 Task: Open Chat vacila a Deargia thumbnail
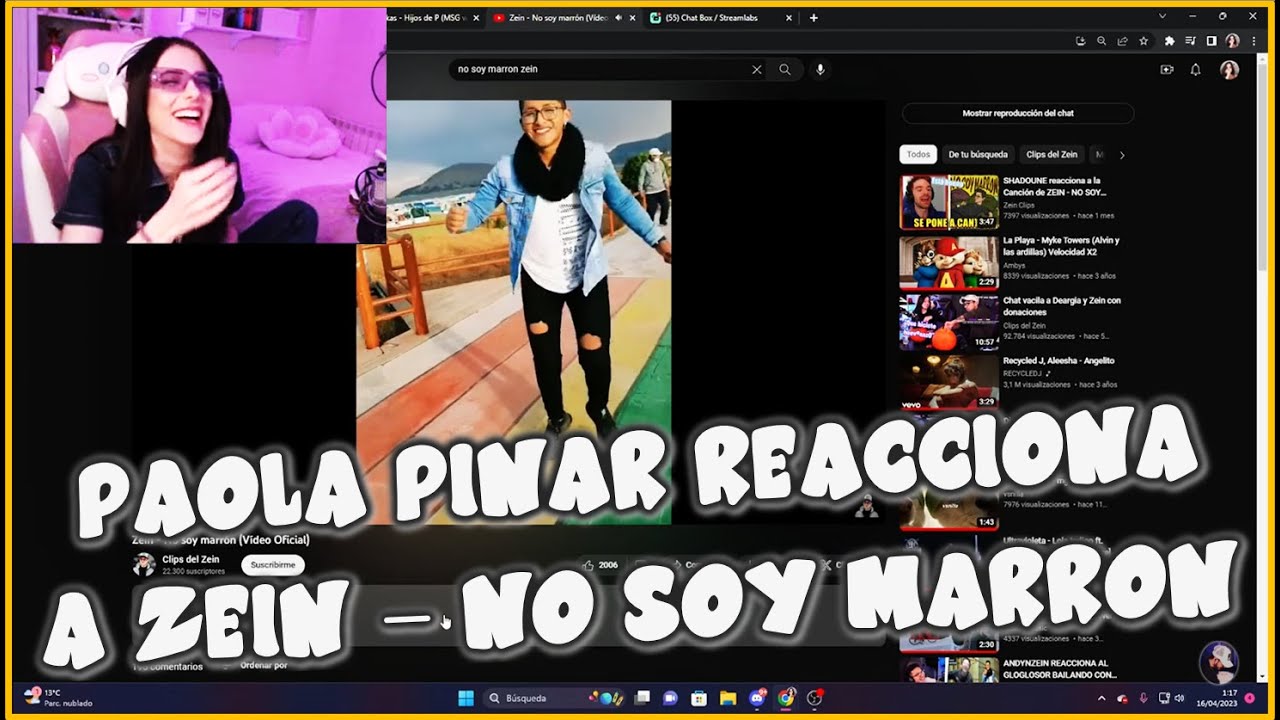pyautogui.click(x=949, y=322)
